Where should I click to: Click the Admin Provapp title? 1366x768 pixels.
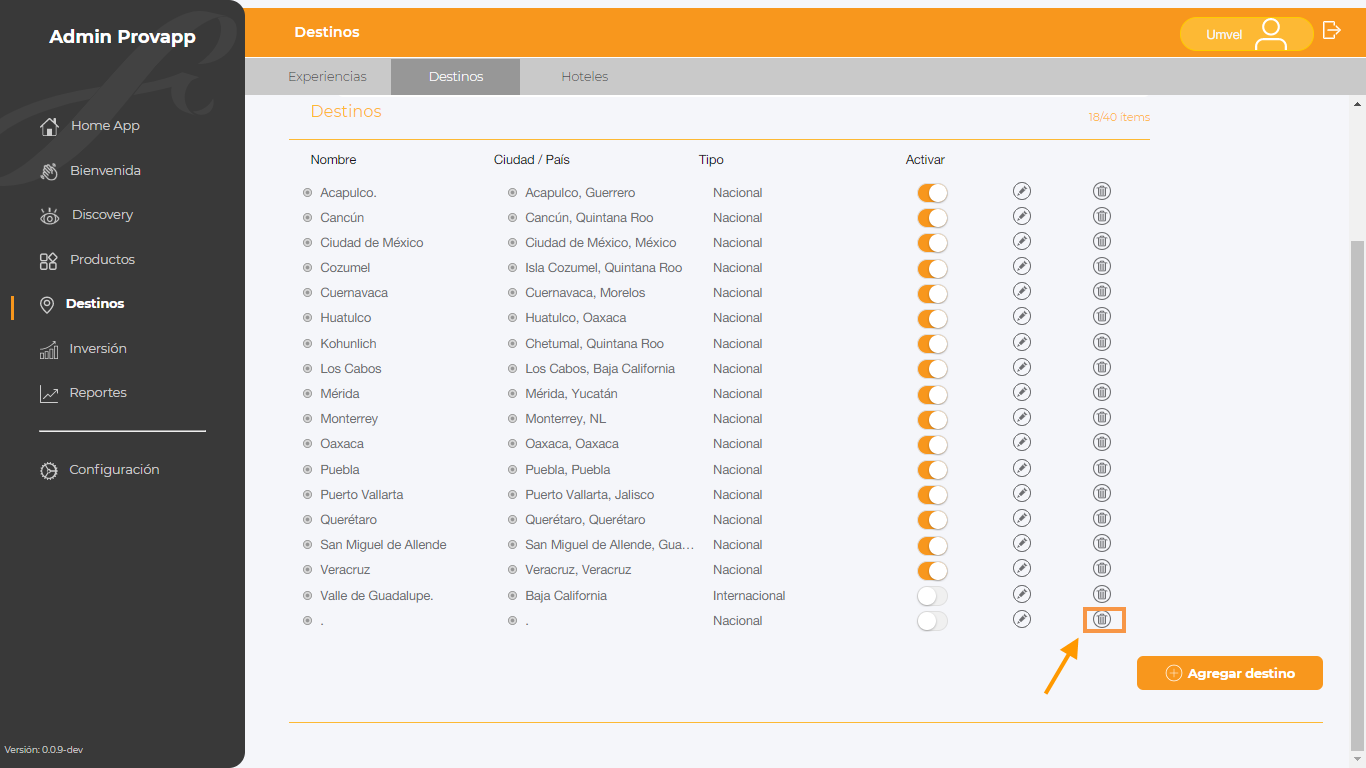click(x=122, y=37)
